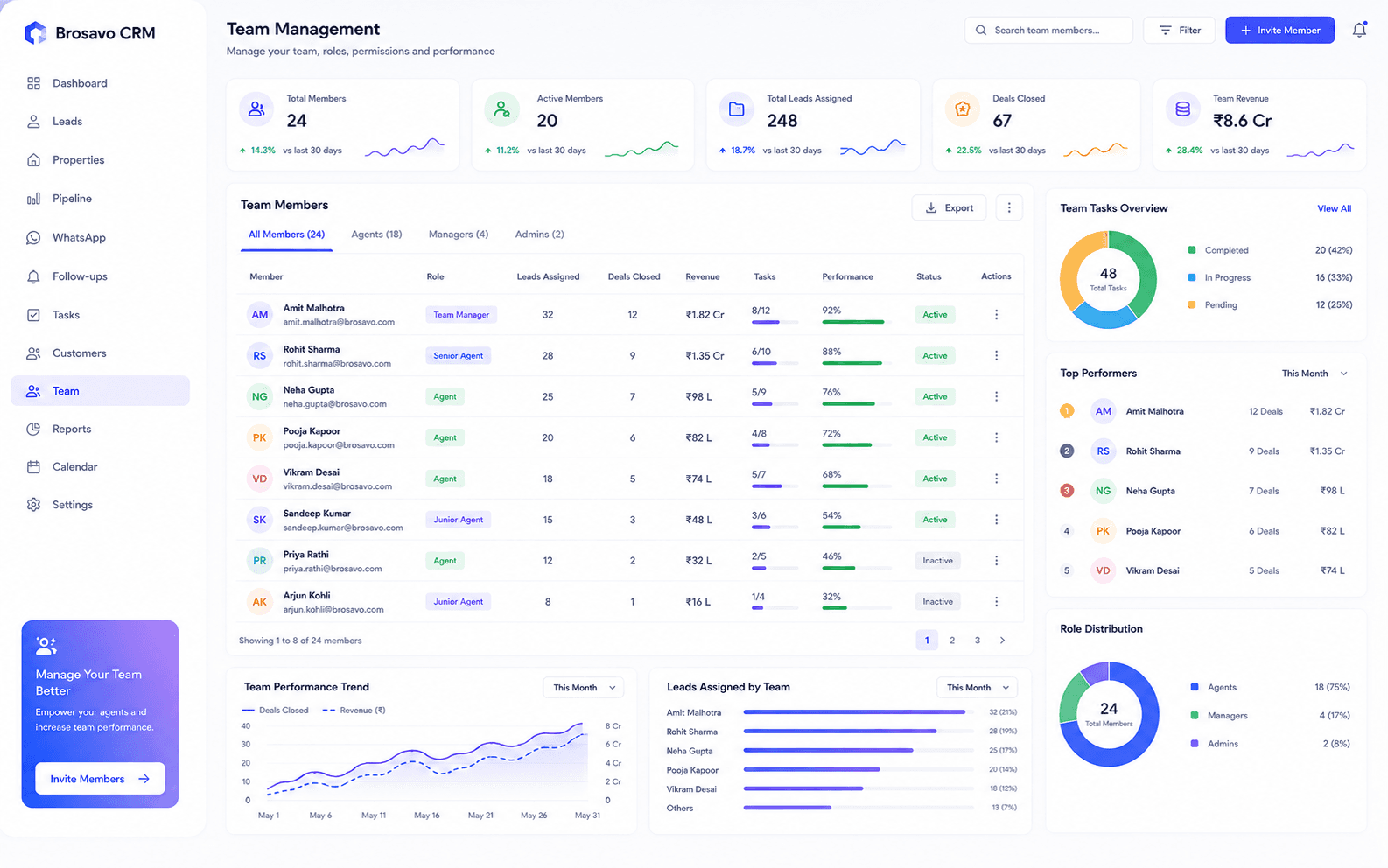The image size is (1388, 868).
Task: Open the Team item in sidebar
Action: (x=100, y=391)
